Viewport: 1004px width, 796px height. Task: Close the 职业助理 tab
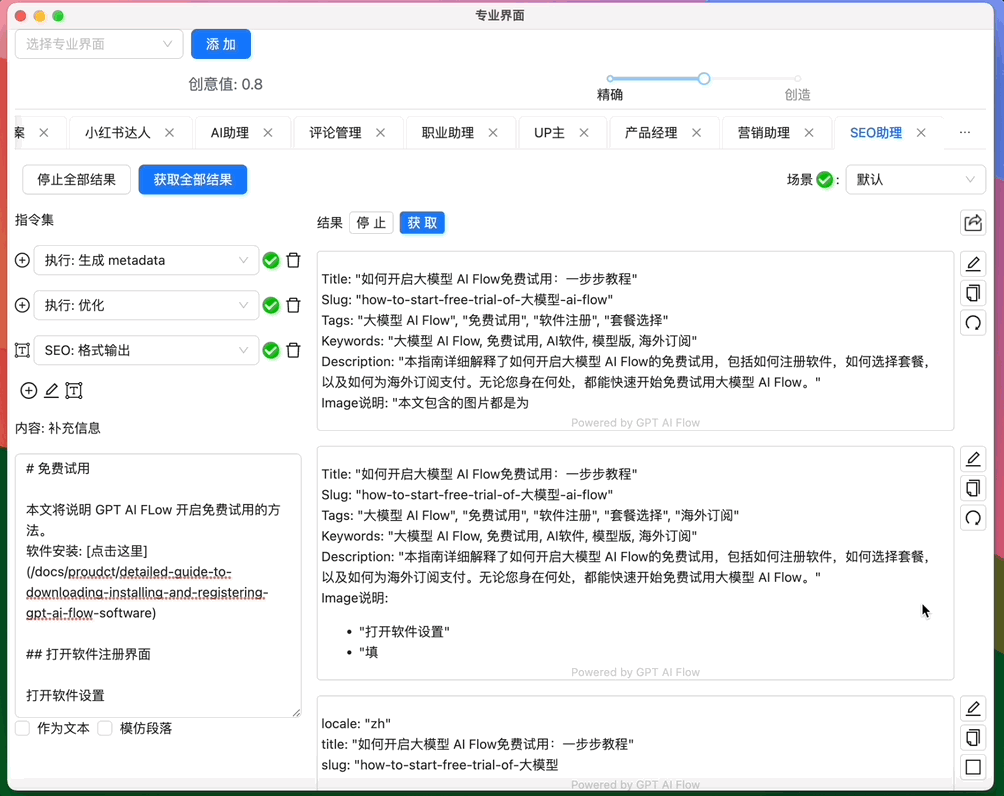click(x=493, y=133)
